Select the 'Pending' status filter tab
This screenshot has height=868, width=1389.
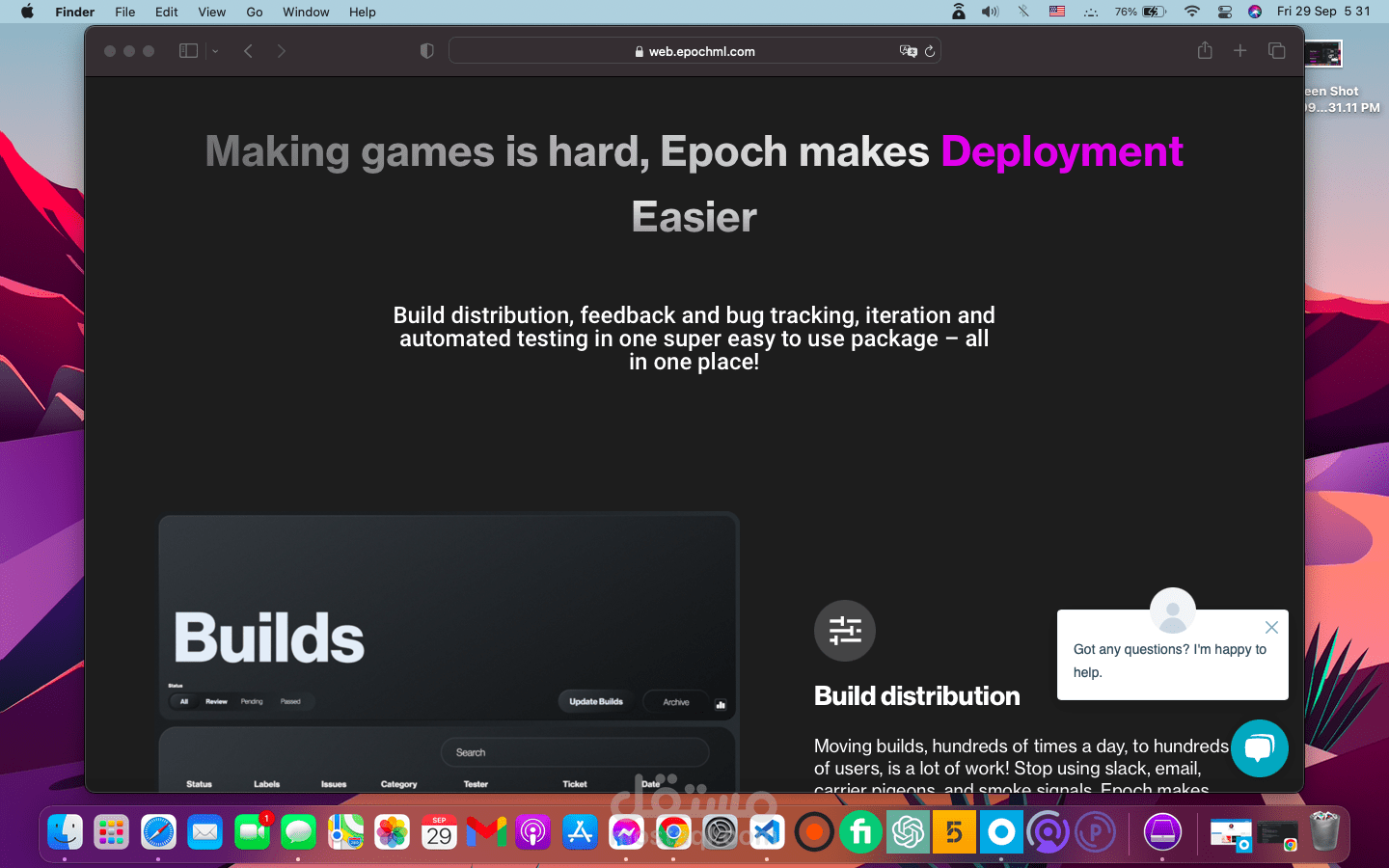tap(252, 701)
